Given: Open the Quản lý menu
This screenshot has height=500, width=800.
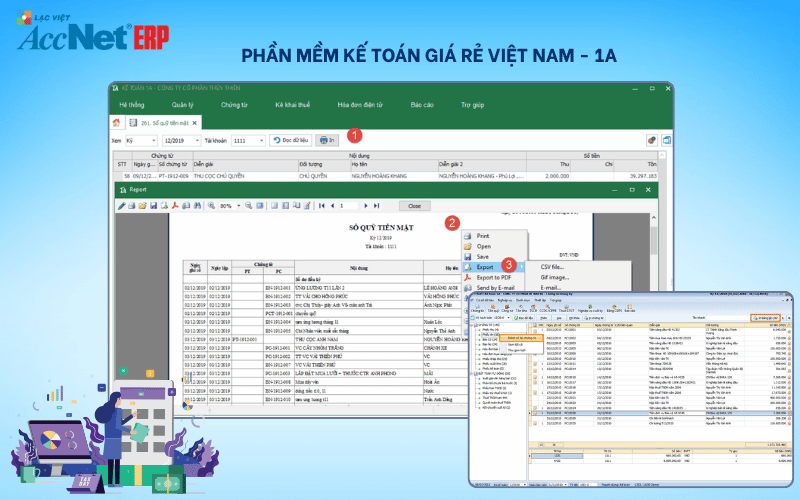Looking at the screenshot, I should coord(182,105).
